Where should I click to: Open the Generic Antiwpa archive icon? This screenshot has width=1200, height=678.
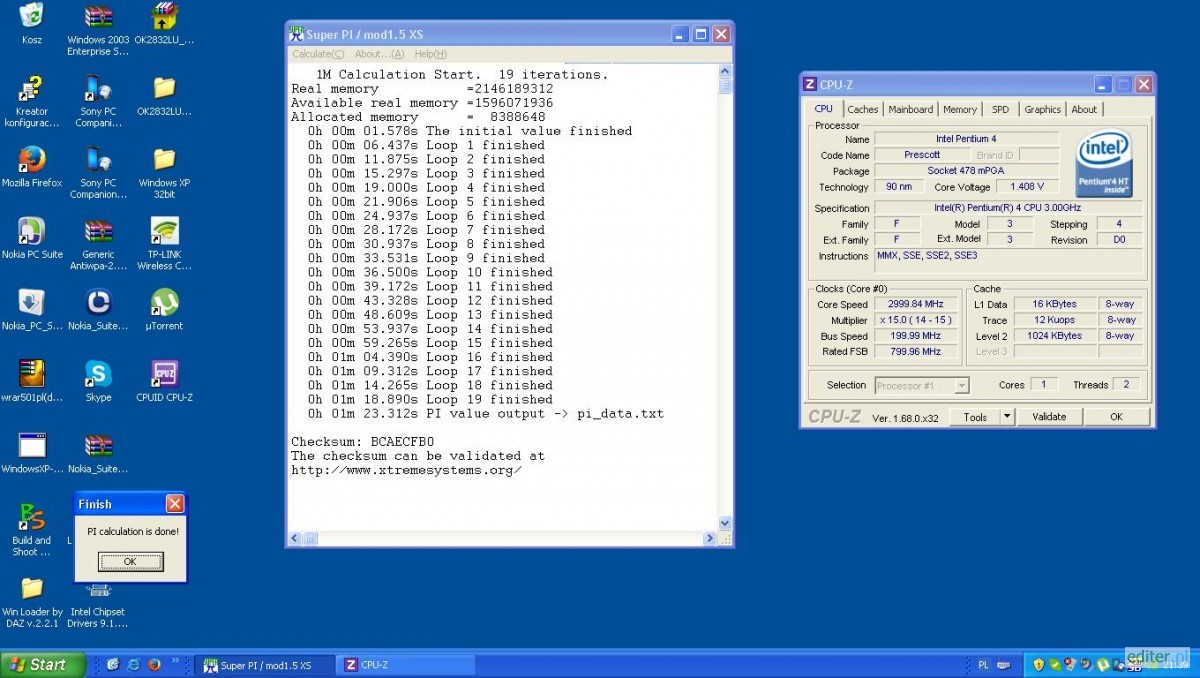pyautogui.click(x=98, y=232)
